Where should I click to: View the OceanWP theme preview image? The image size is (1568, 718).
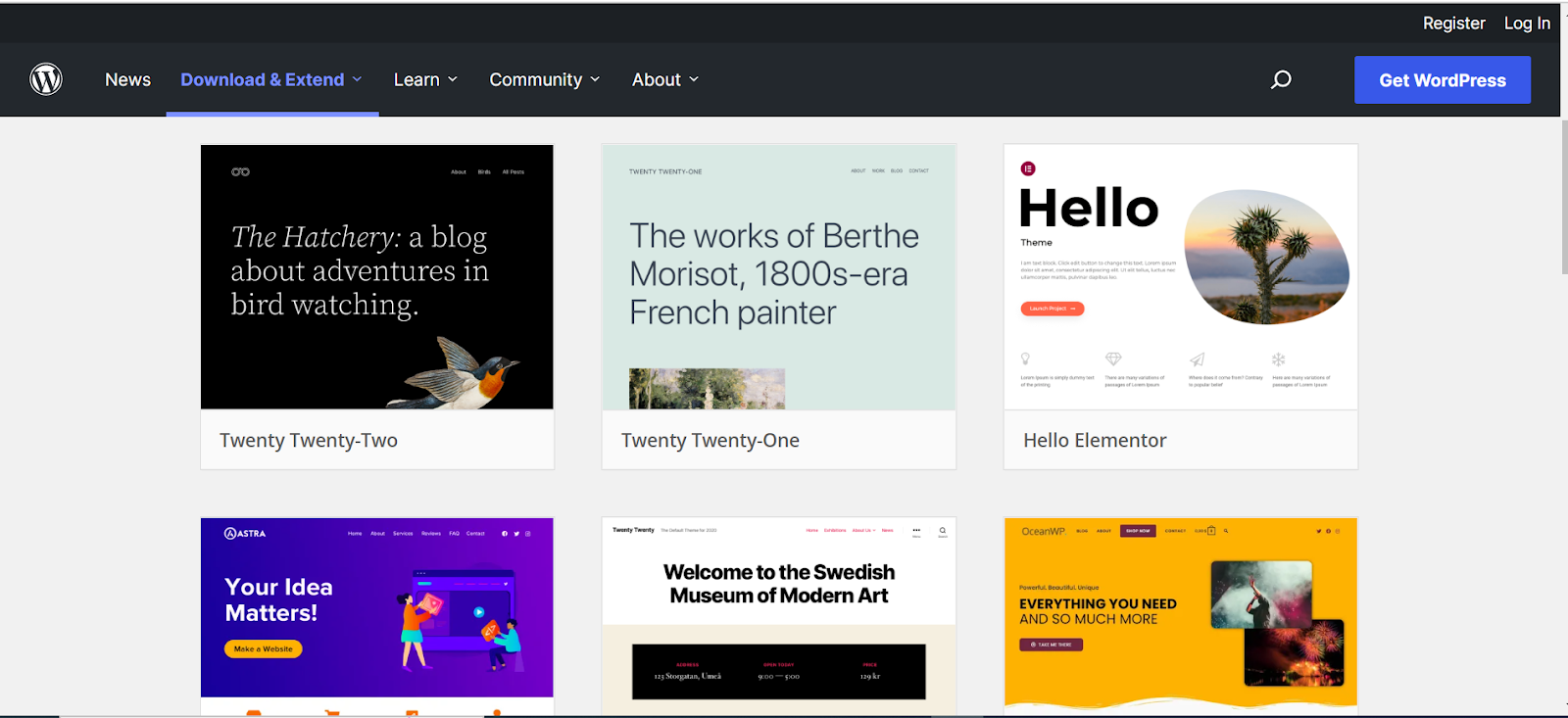1181,616
